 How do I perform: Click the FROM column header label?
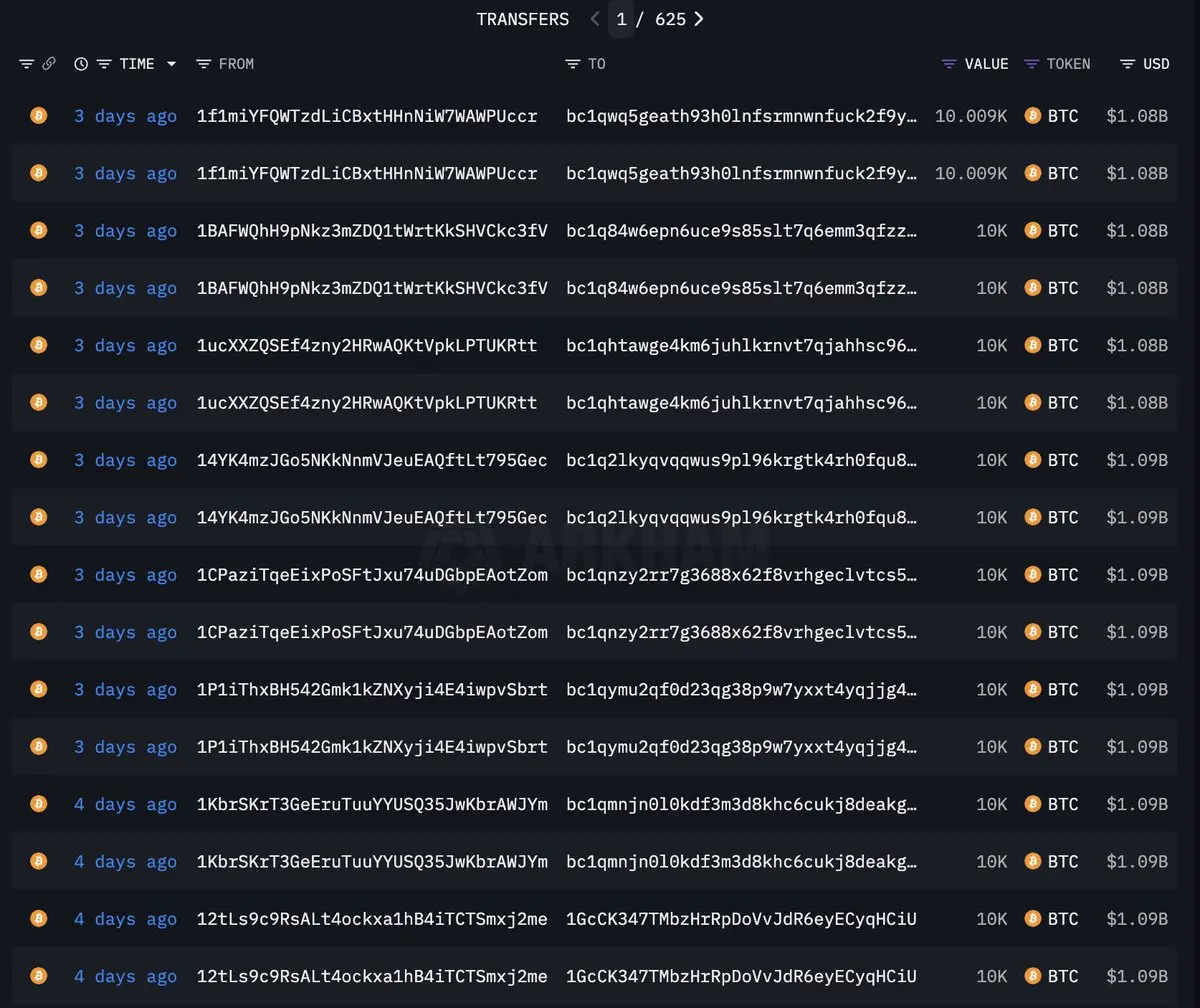click(236, 64)
